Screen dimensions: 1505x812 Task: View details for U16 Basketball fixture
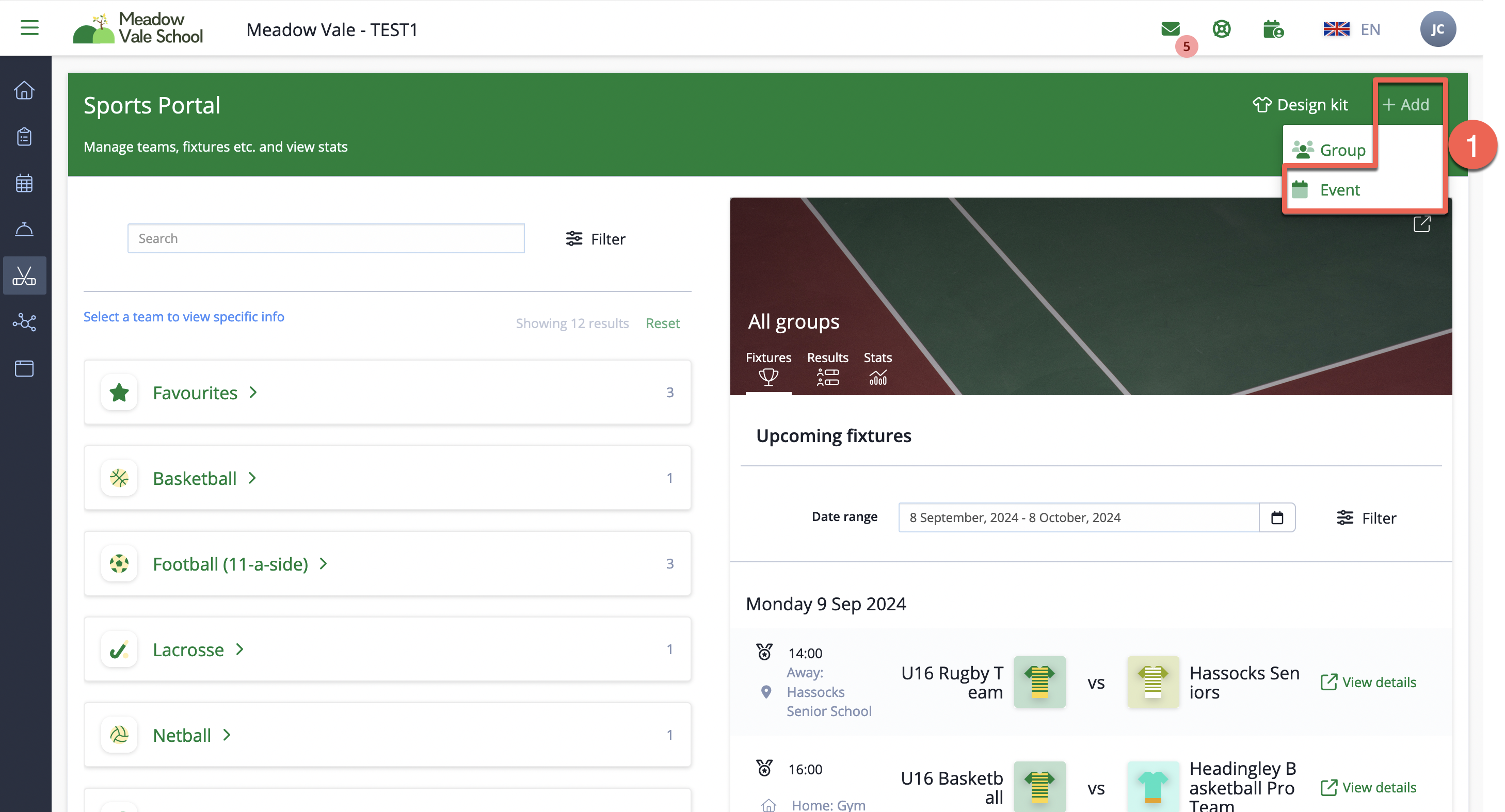coord(1368,787)
